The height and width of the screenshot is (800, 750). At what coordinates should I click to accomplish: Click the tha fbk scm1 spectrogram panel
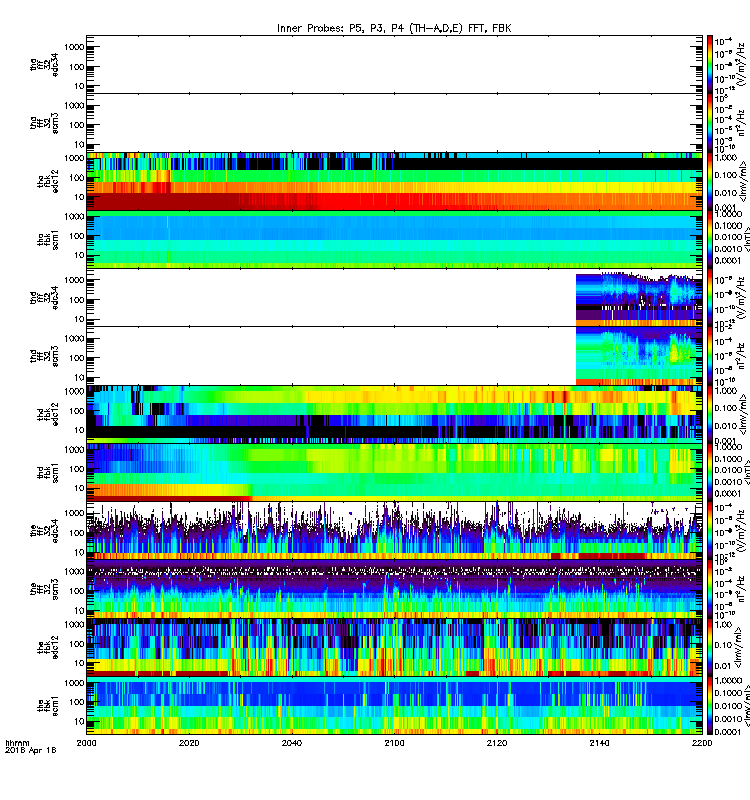pos(394,240)
